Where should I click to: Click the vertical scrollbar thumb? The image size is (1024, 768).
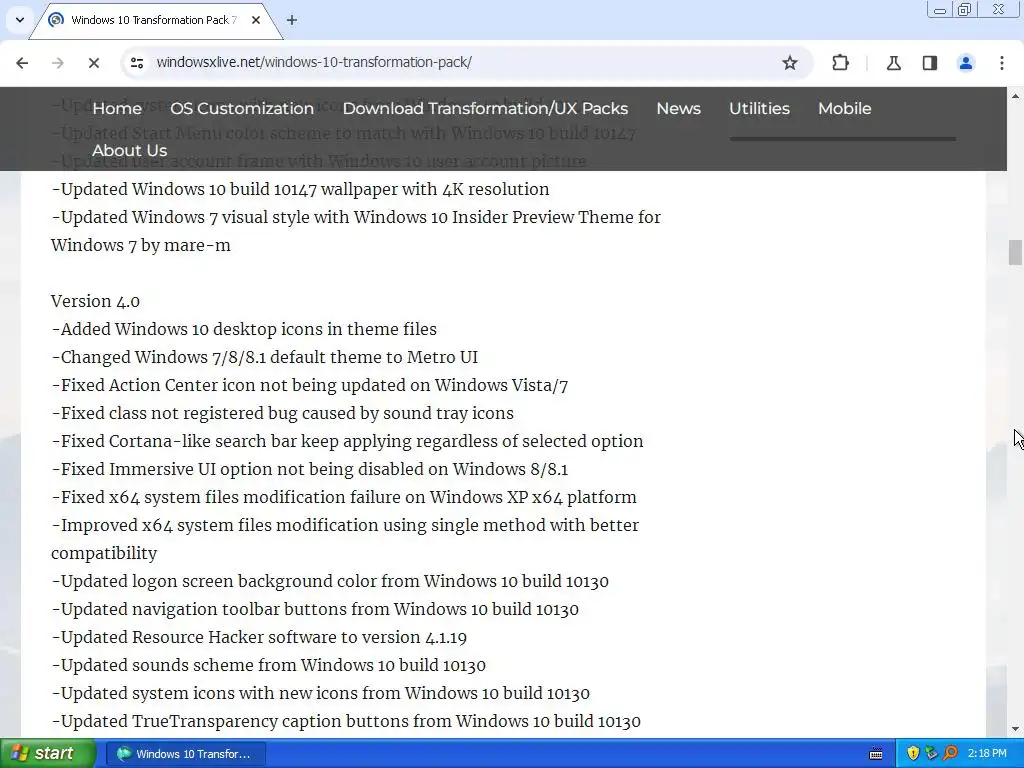[1015, 253]
